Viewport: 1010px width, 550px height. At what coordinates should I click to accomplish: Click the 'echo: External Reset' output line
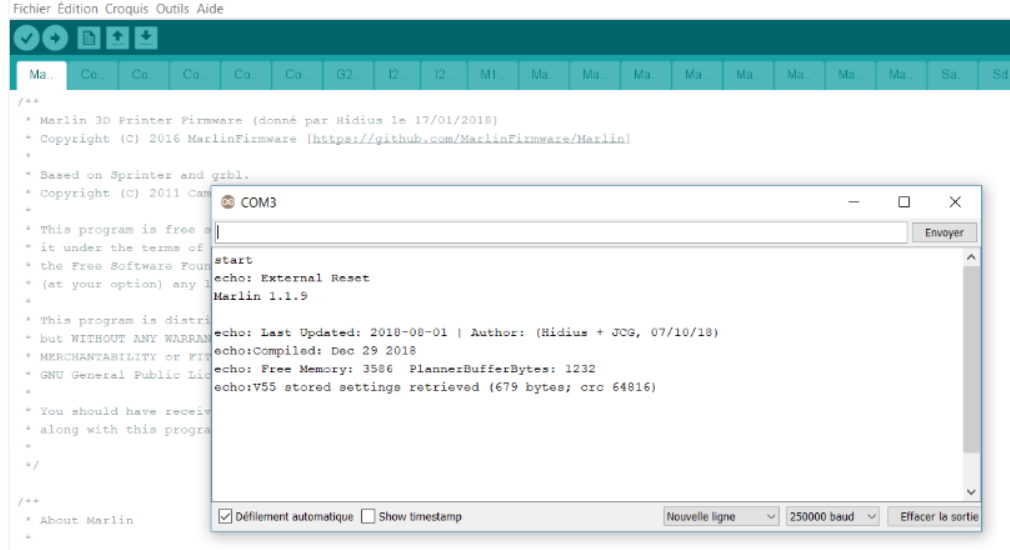click(292, 278)
